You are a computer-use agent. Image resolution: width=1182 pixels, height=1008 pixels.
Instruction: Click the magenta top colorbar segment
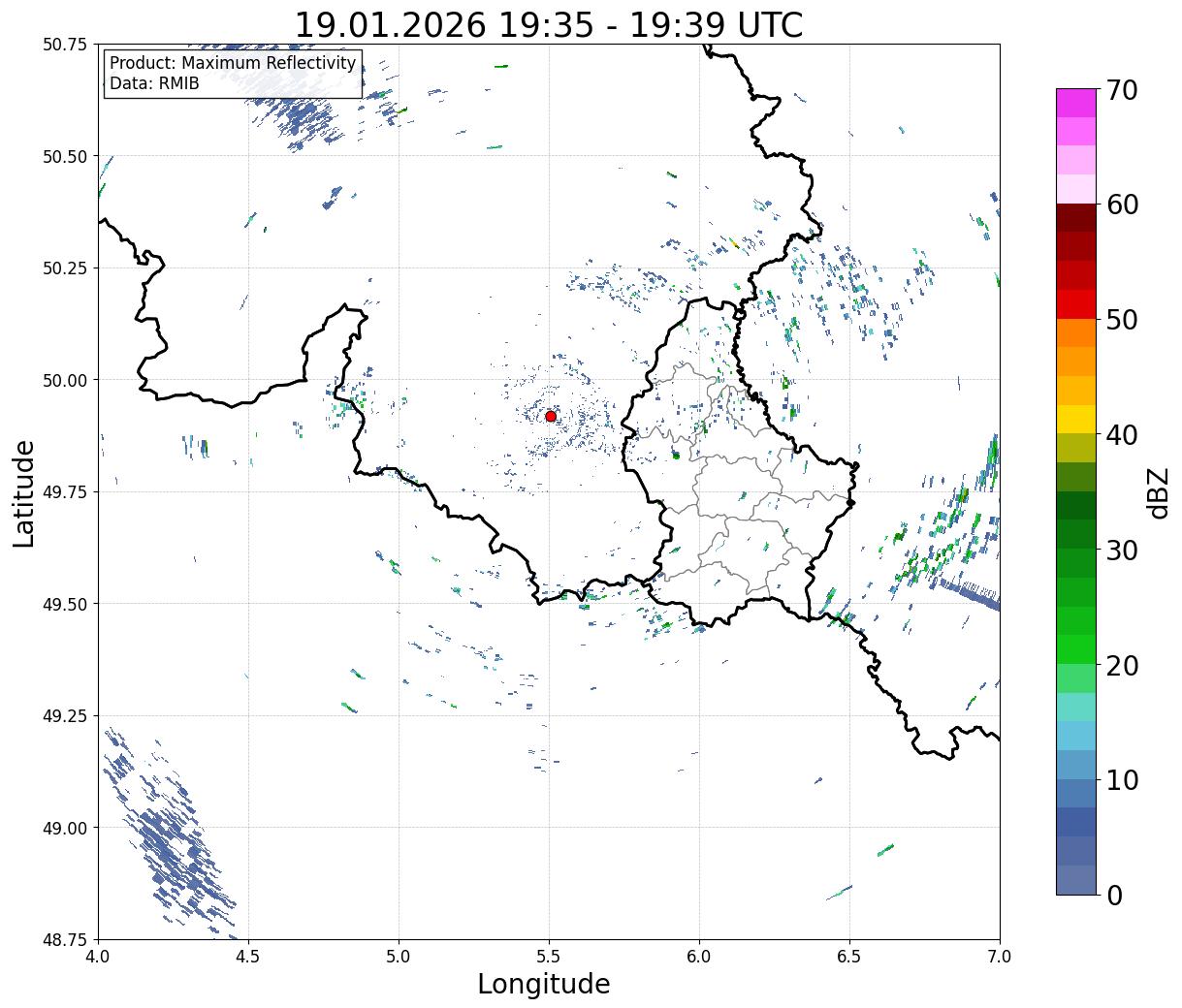pyautogui.click(x=1076, y=103)
